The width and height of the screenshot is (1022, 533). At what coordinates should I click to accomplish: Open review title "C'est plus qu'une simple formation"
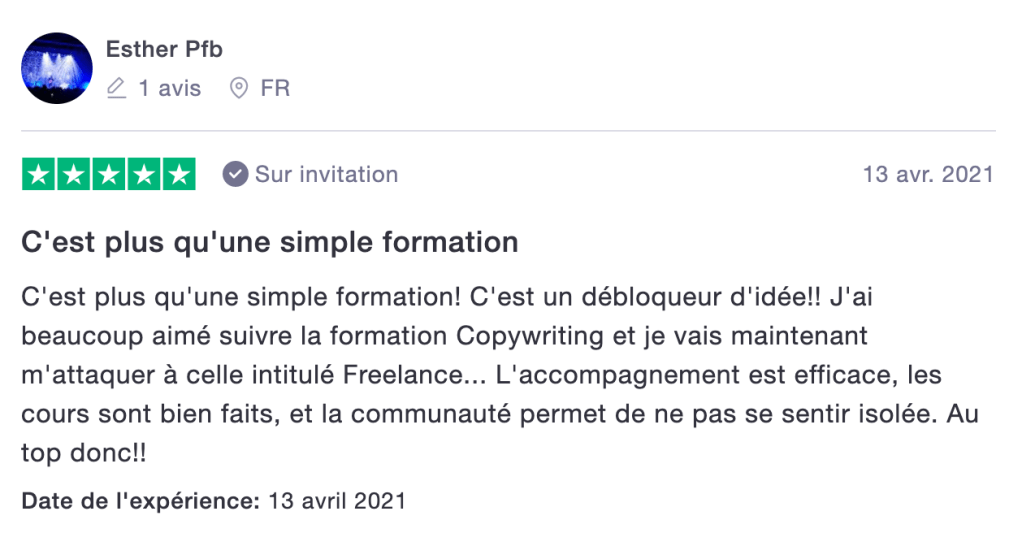[x=270, y=242]
